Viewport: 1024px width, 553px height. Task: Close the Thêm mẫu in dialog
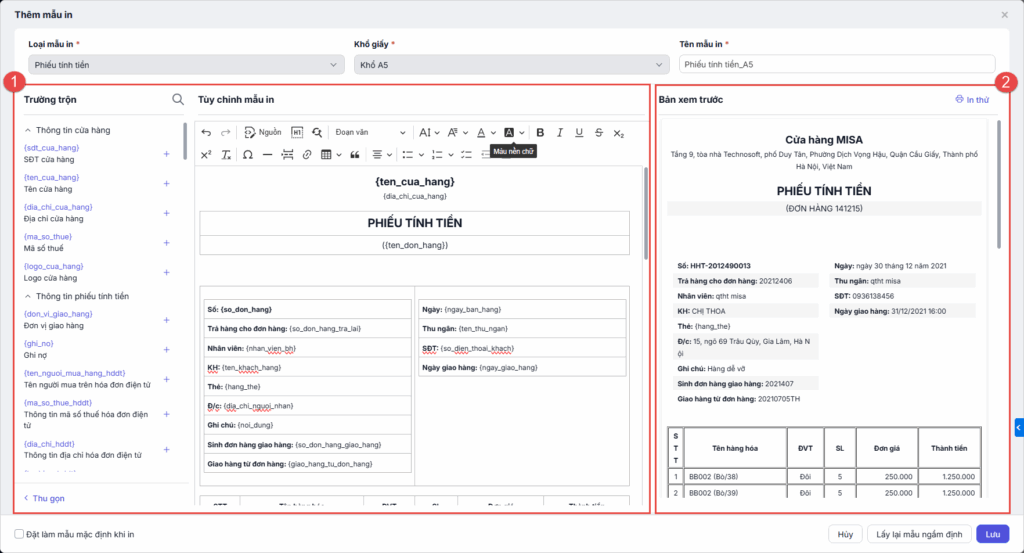pos(1004,14)
